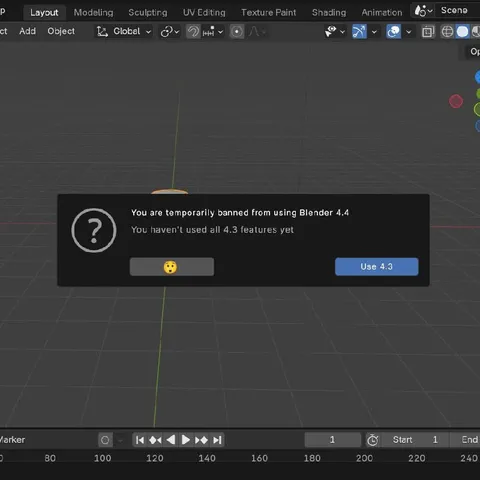480x480 pixels.
Task: Click frame 160 on the timeline ruler
Action: click(259, 458)
